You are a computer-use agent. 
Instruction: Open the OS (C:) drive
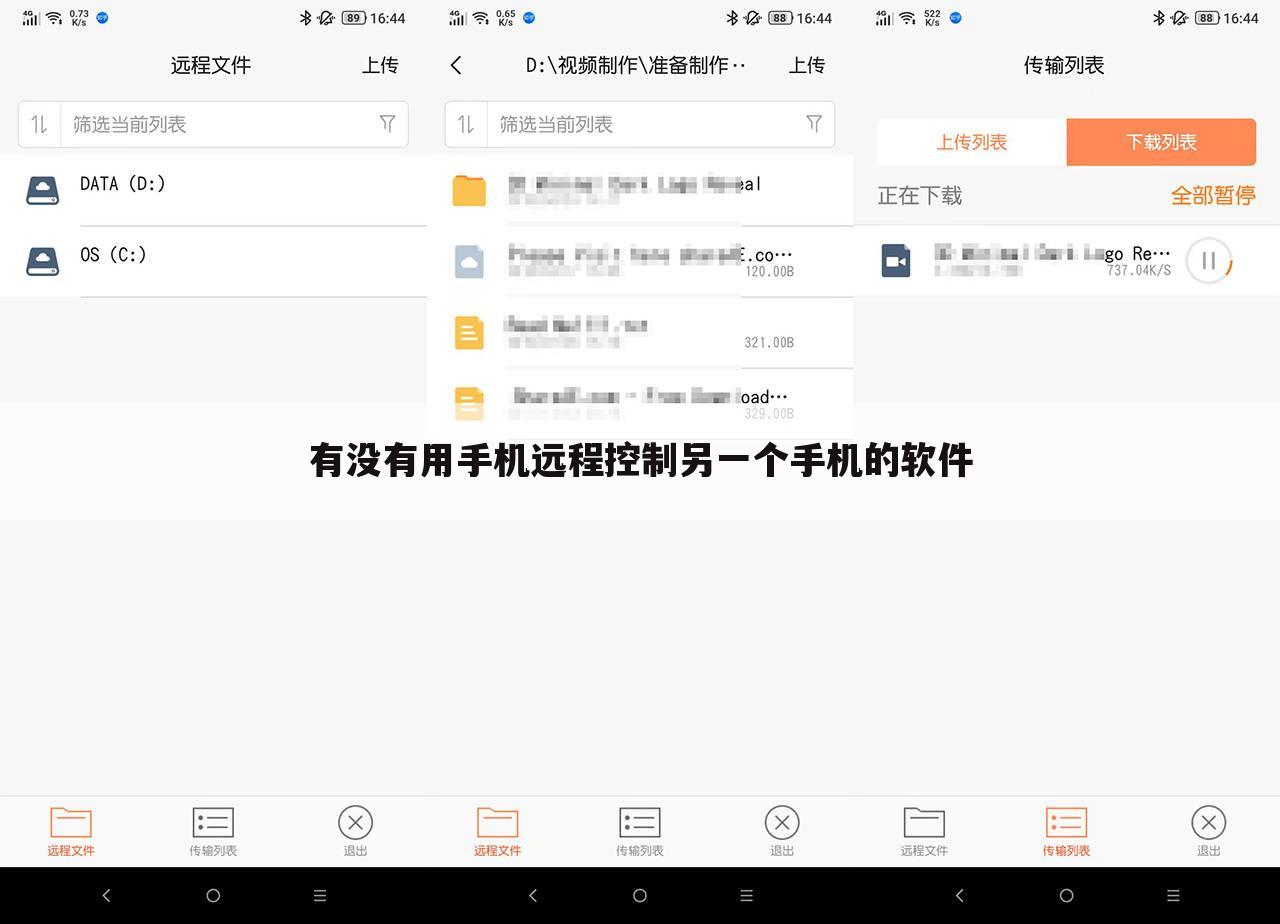213,261
